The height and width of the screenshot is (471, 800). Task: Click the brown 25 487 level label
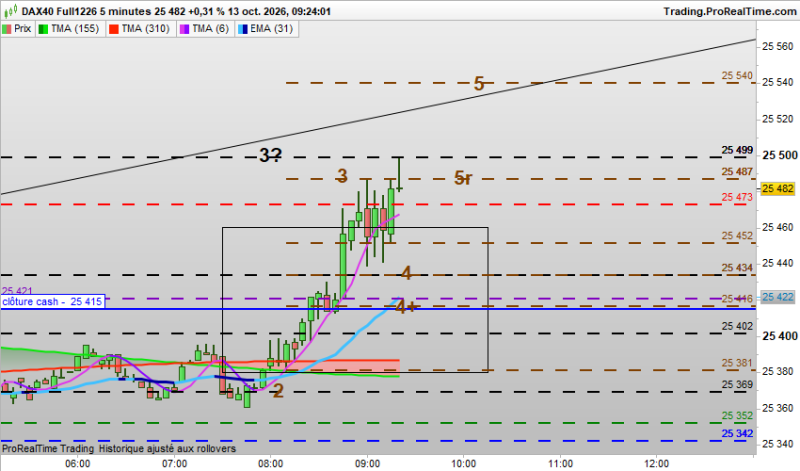tap(737, 172)
